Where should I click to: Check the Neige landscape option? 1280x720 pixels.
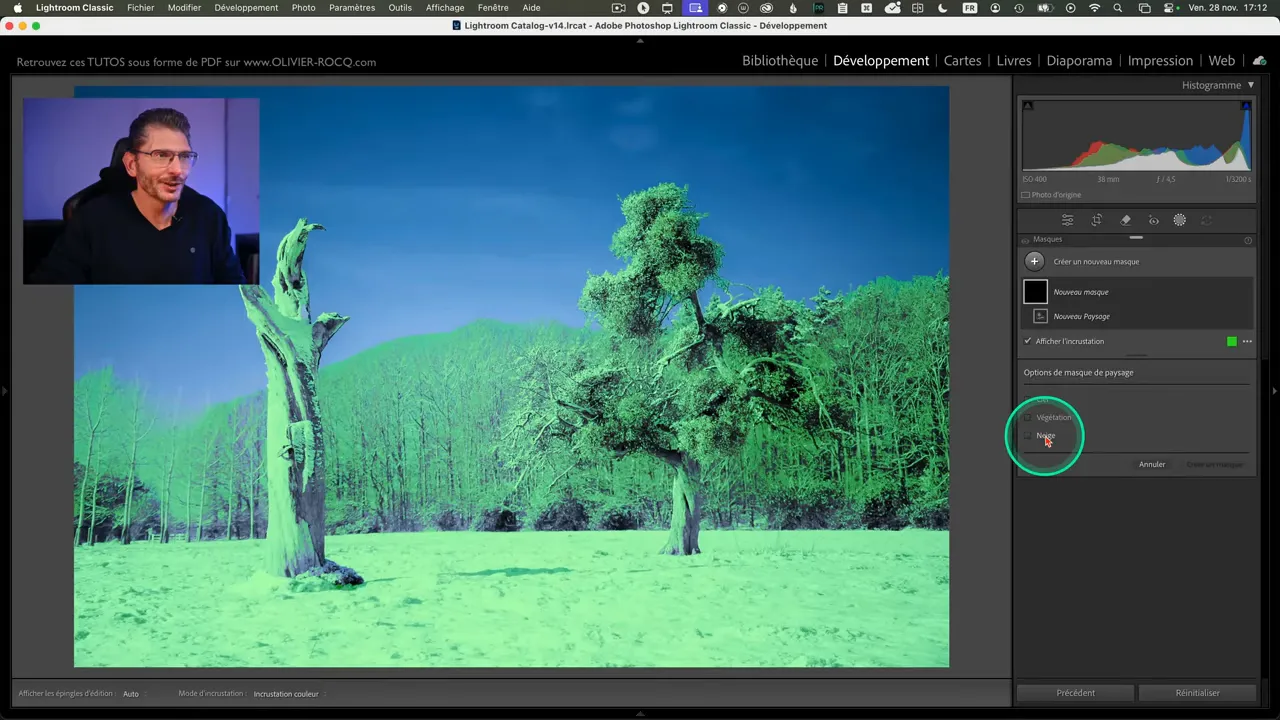pyautogui.click(x=1028, y=436)
